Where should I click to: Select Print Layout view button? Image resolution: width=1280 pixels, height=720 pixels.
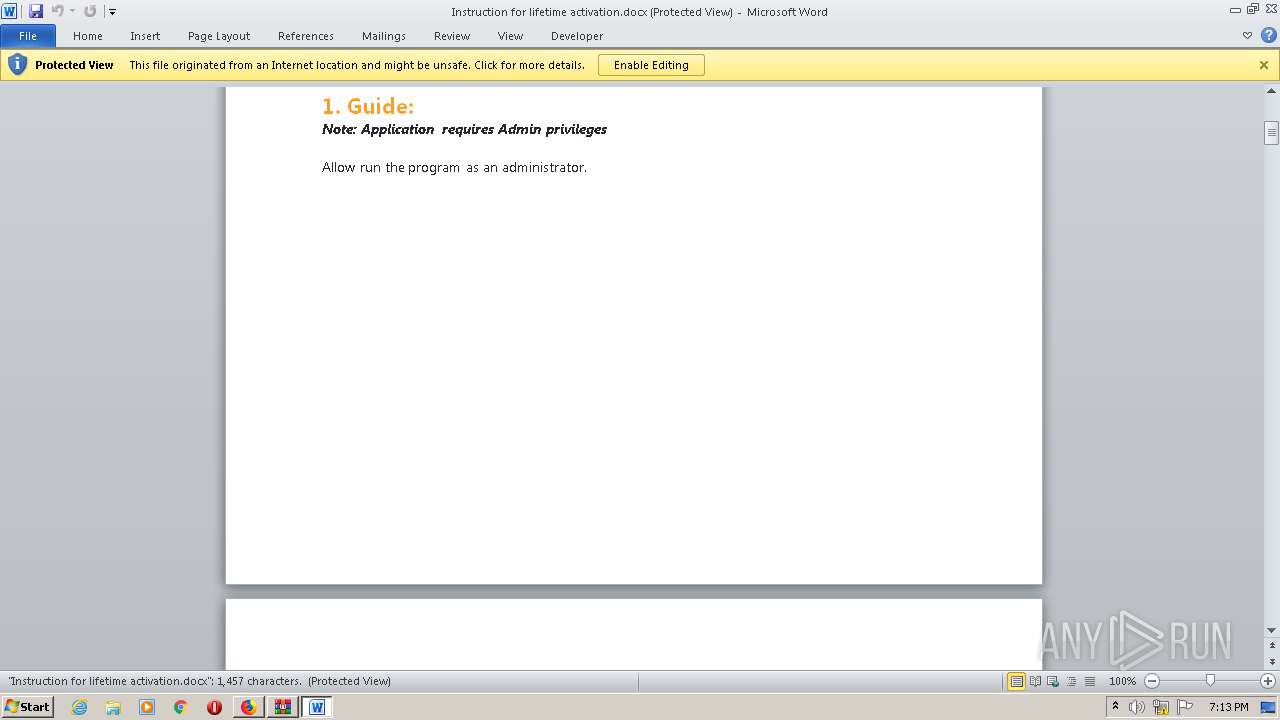(x=1016, y=681)
